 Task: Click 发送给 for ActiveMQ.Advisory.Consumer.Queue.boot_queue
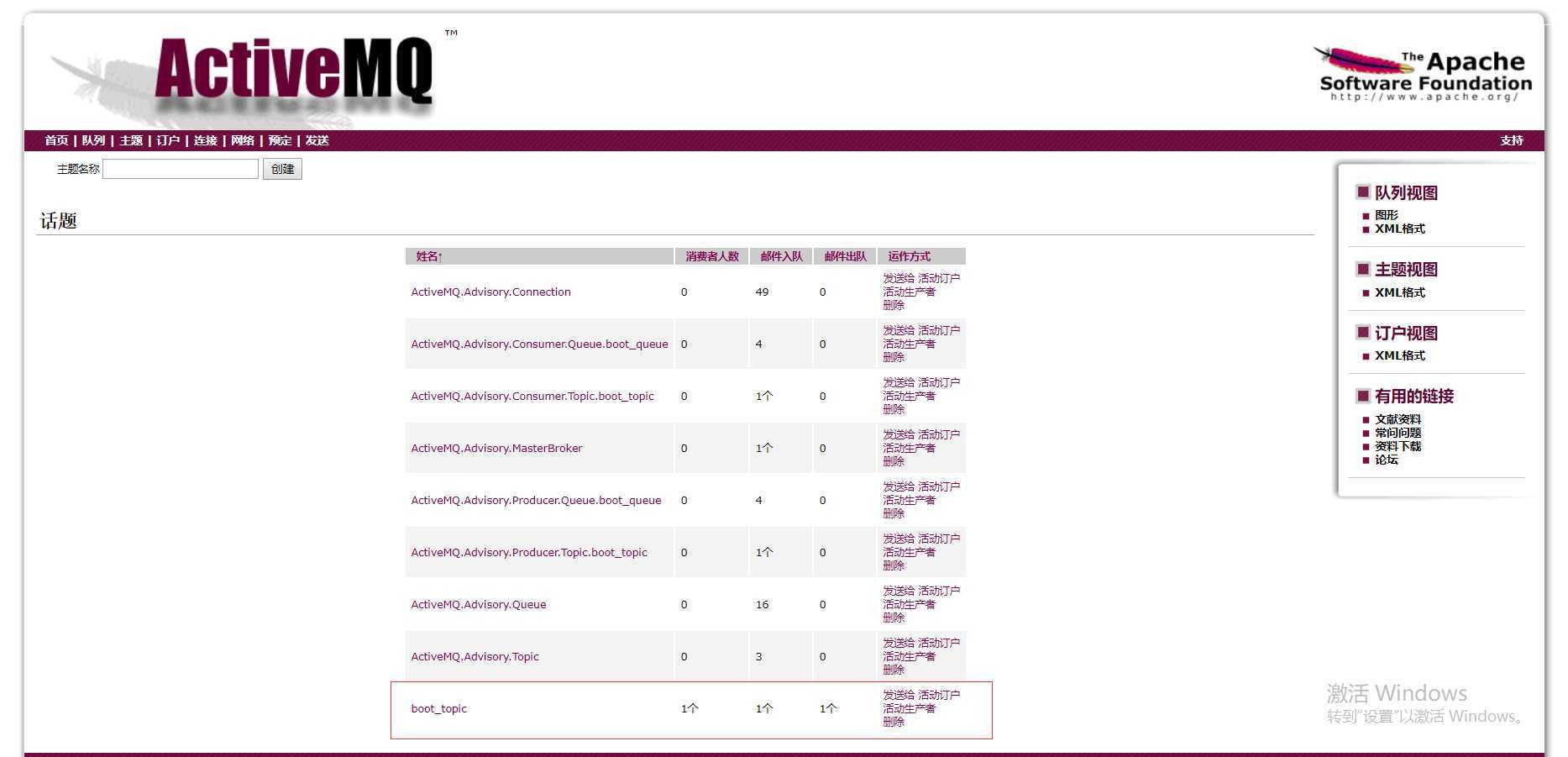pyautogui.click(x=899, y=330)
